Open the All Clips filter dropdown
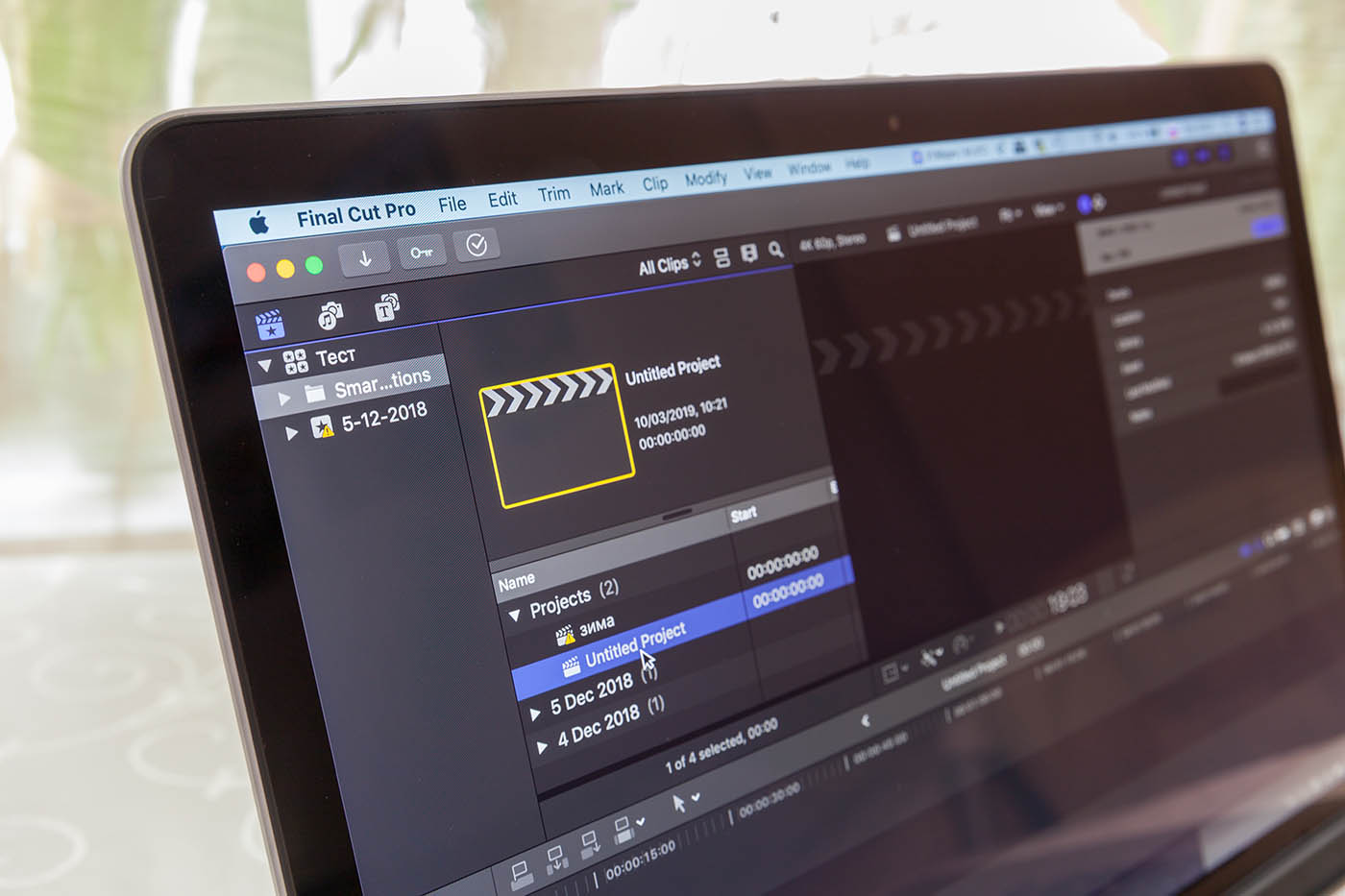 (x=666, y=263)
